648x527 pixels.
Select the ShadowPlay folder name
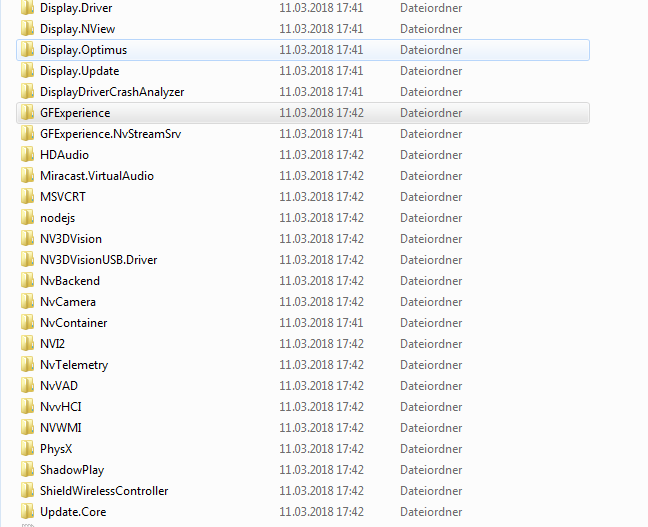(72, 470)
